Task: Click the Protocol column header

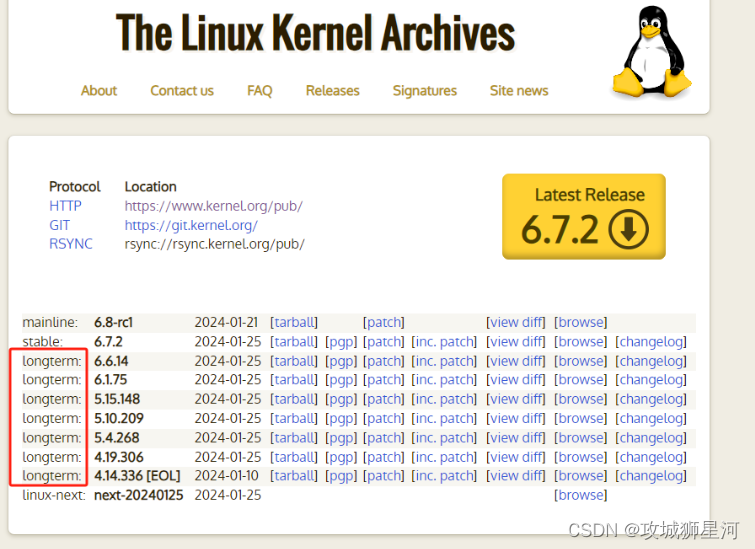Action: pos(75,187)
